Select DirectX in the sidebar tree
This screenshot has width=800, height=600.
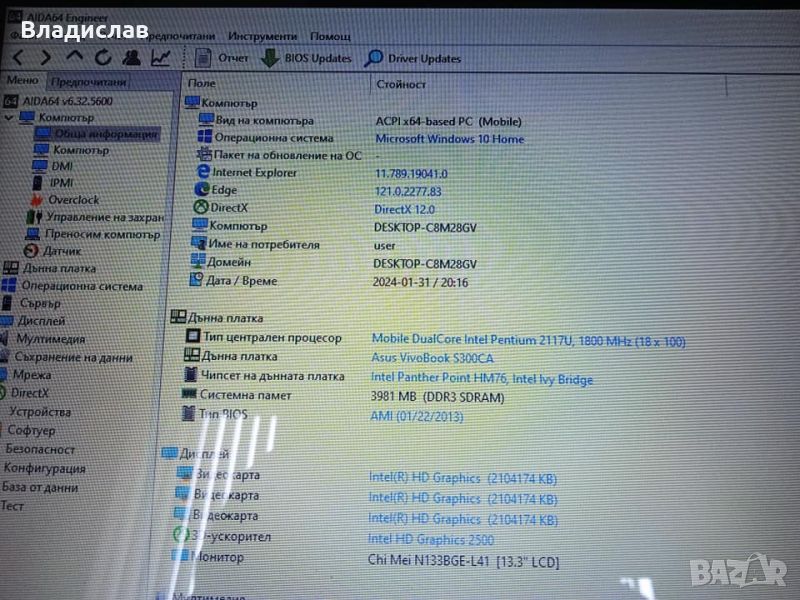(x=24, y=393)
